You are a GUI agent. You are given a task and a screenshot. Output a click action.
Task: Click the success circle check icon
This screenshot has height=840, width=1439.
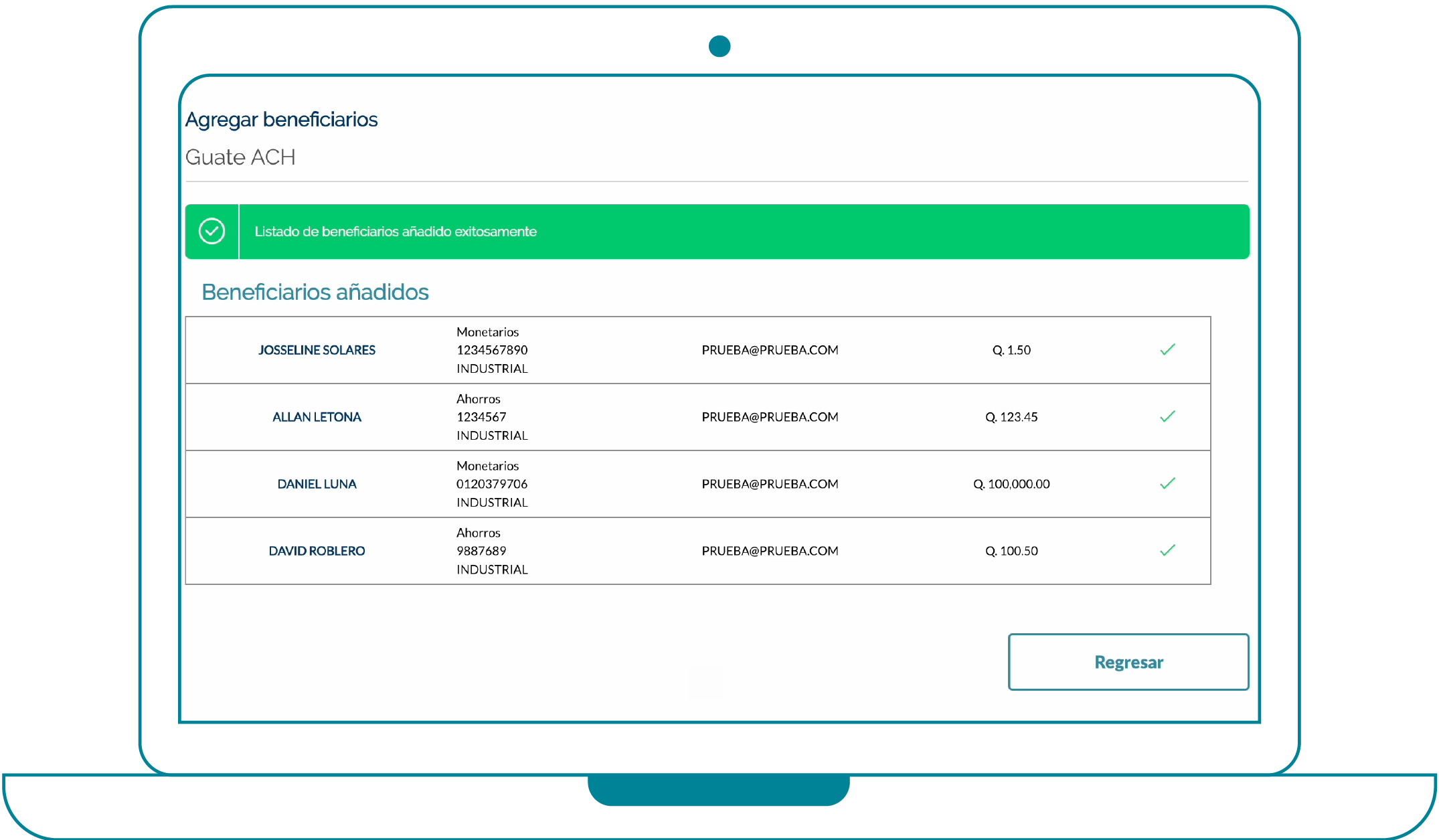pyautogui.click(x=211, y=232)
